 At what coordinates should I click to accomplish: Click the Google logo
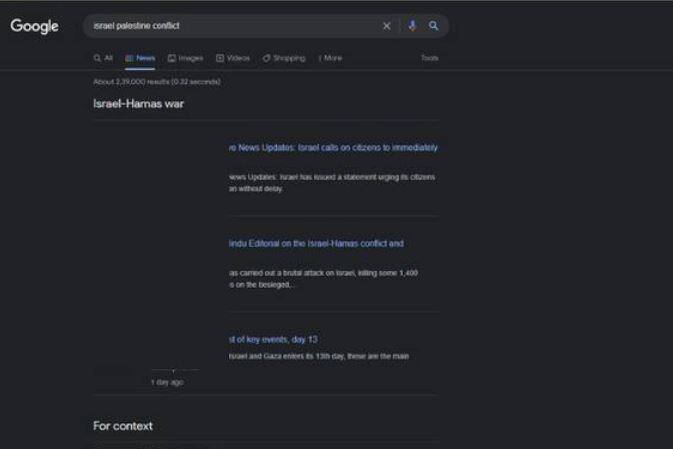[x=34, y=26]
